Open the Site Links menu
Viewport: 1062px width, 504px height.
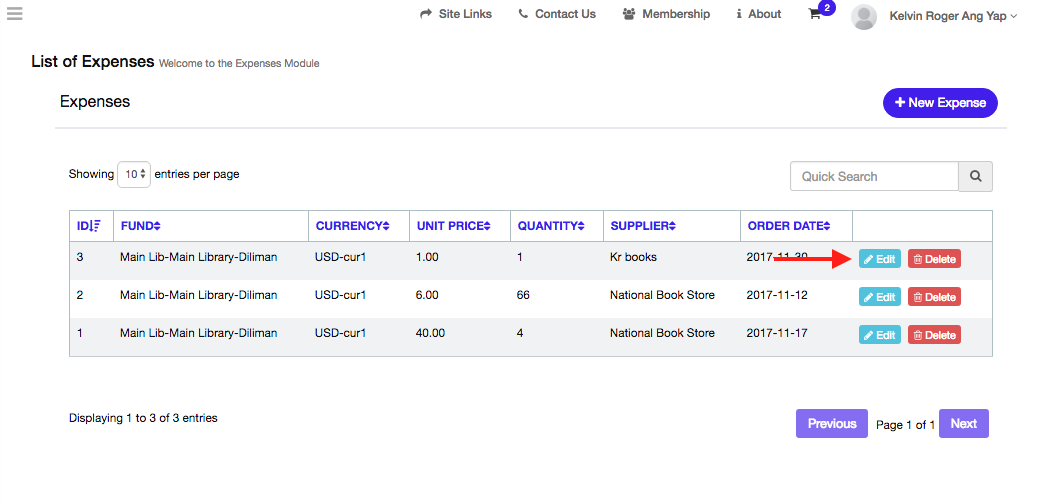point(456,14)
